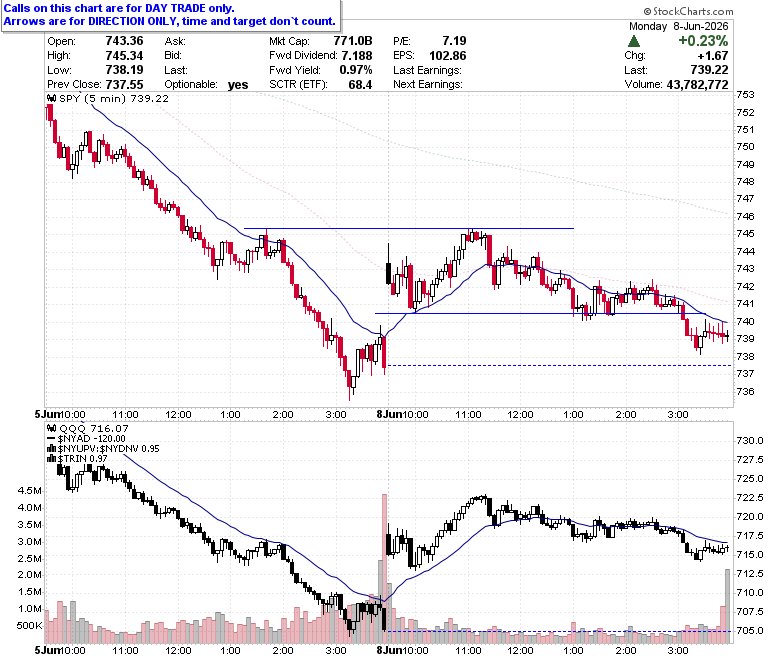The image size is (780, 659).
Task: Click the candlestick icon beside QQQ legend
Action: pyautogui.click(x=51, y=428)
